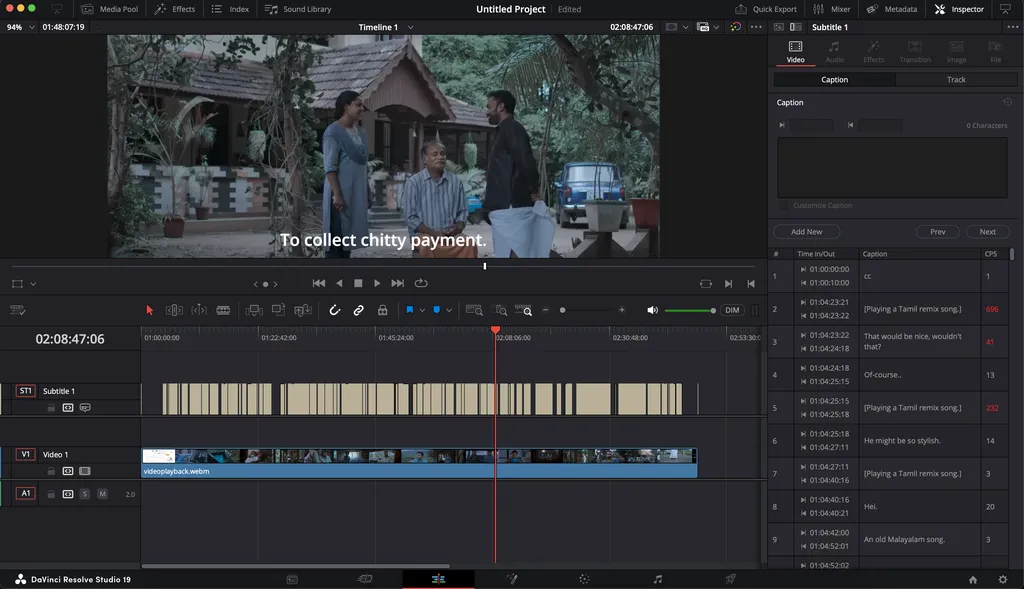Open the Mixer panel
Screen dimensions: 1024x589
point(831,9)
